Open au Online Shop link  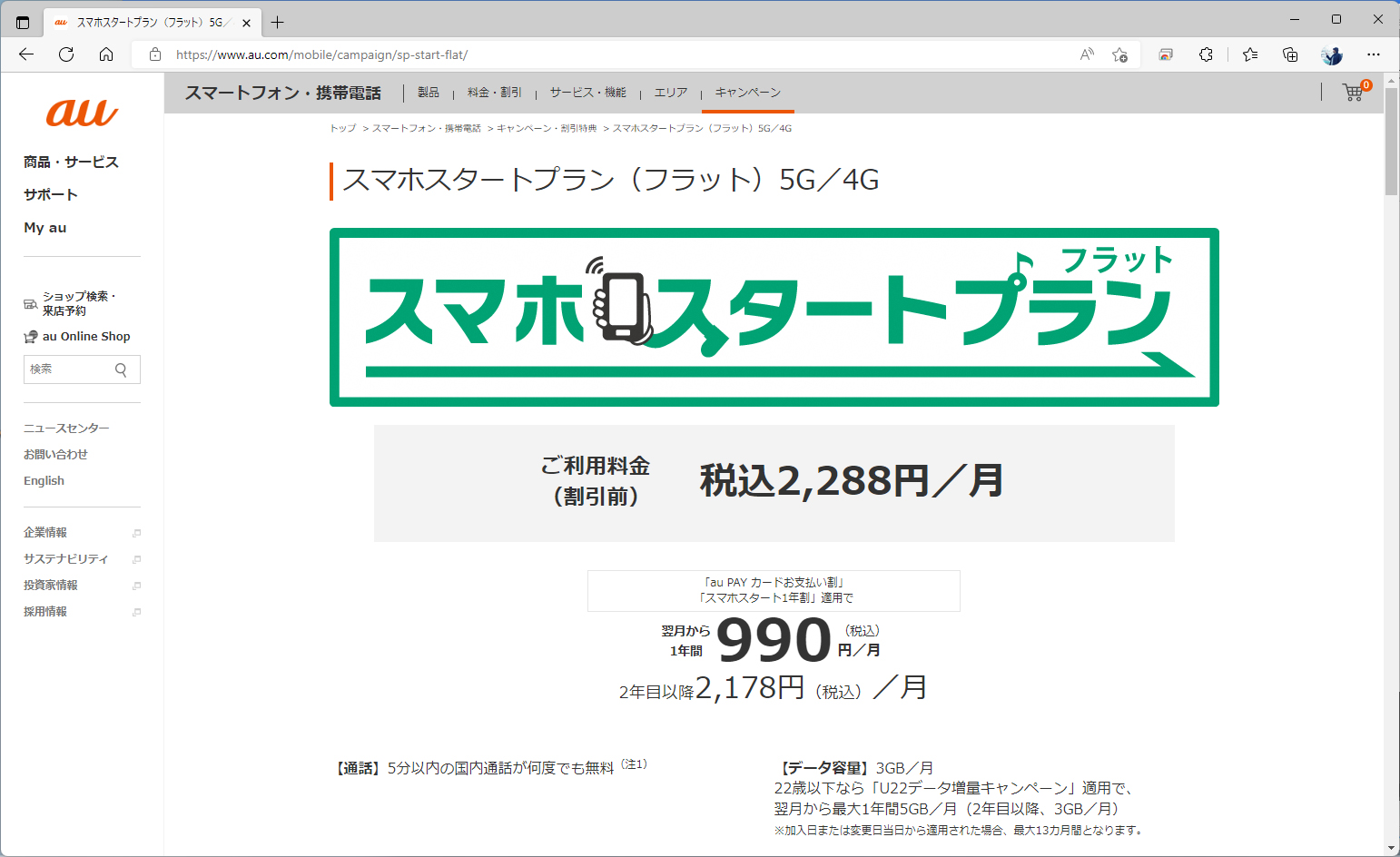click(x=86, y=336)
